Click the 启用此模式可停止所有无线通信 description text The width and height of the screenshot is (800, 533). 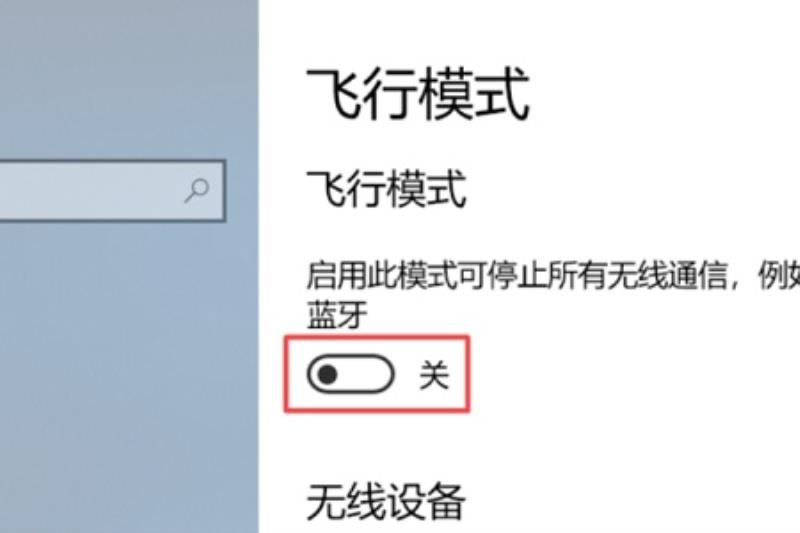click(523, 275)
